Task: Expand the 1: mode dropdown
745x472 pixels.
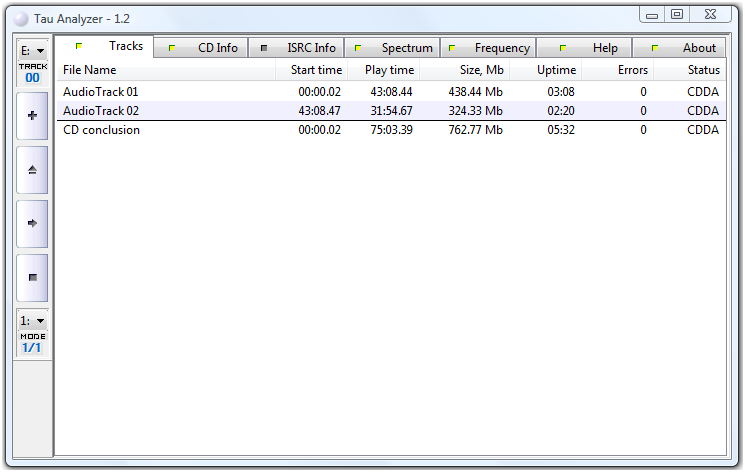Action: coord(32,320)
